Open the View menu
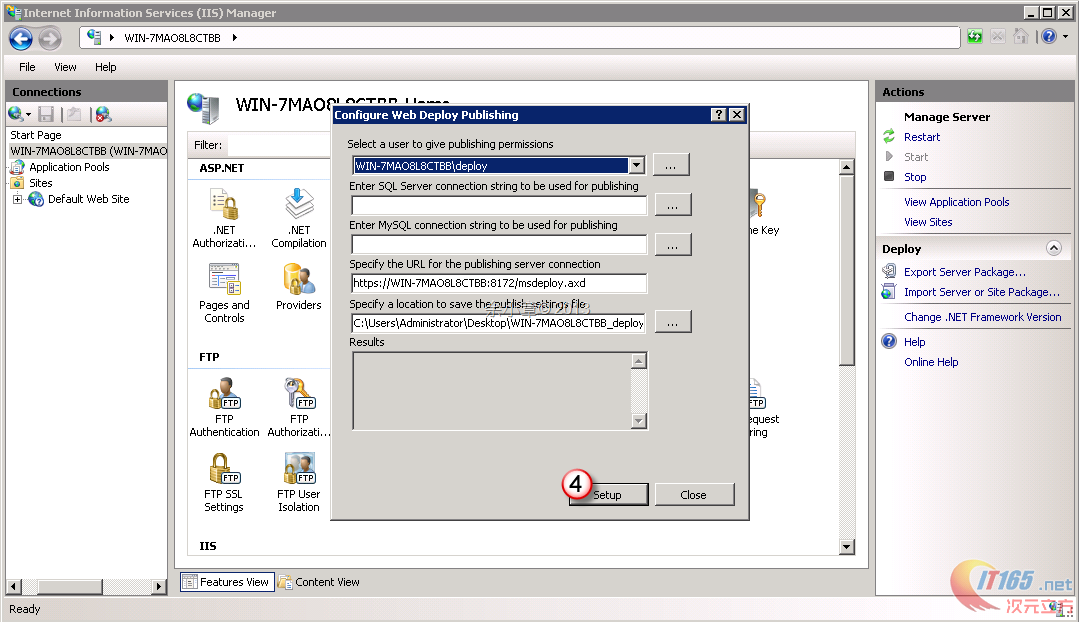Screen dimensions: 1079x622 click(65, 67)
